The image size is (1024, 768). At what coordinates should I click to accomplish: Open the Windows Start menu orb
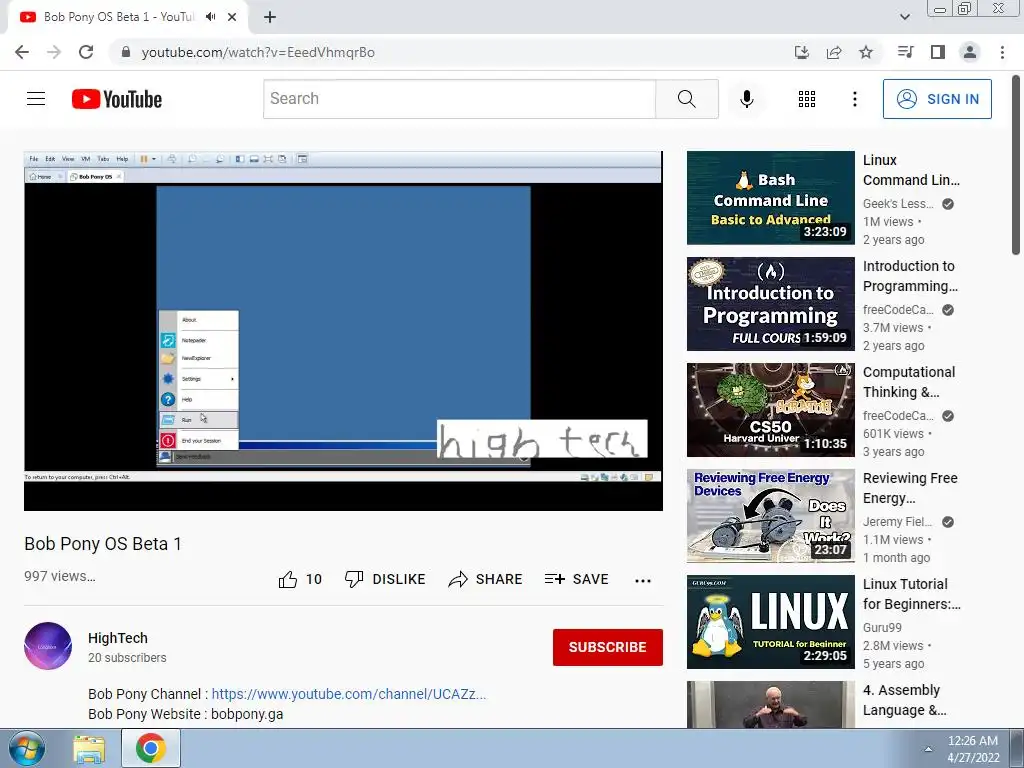[27, 748]
